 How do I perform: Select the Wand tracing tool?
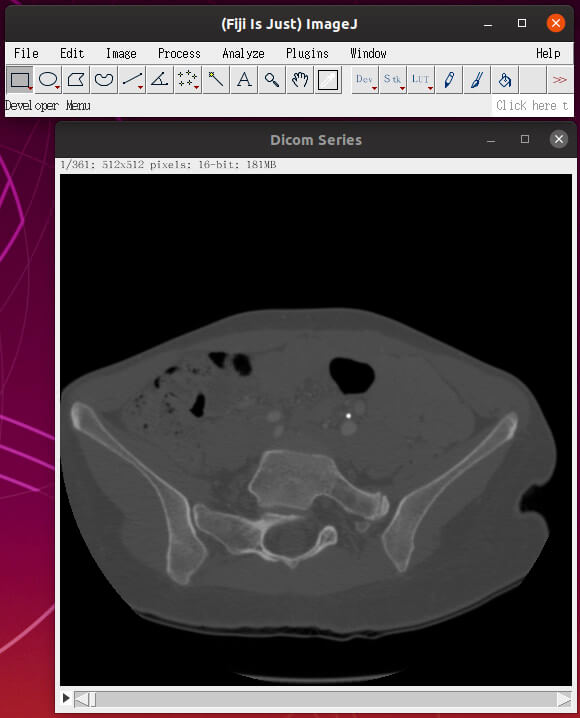216,80
